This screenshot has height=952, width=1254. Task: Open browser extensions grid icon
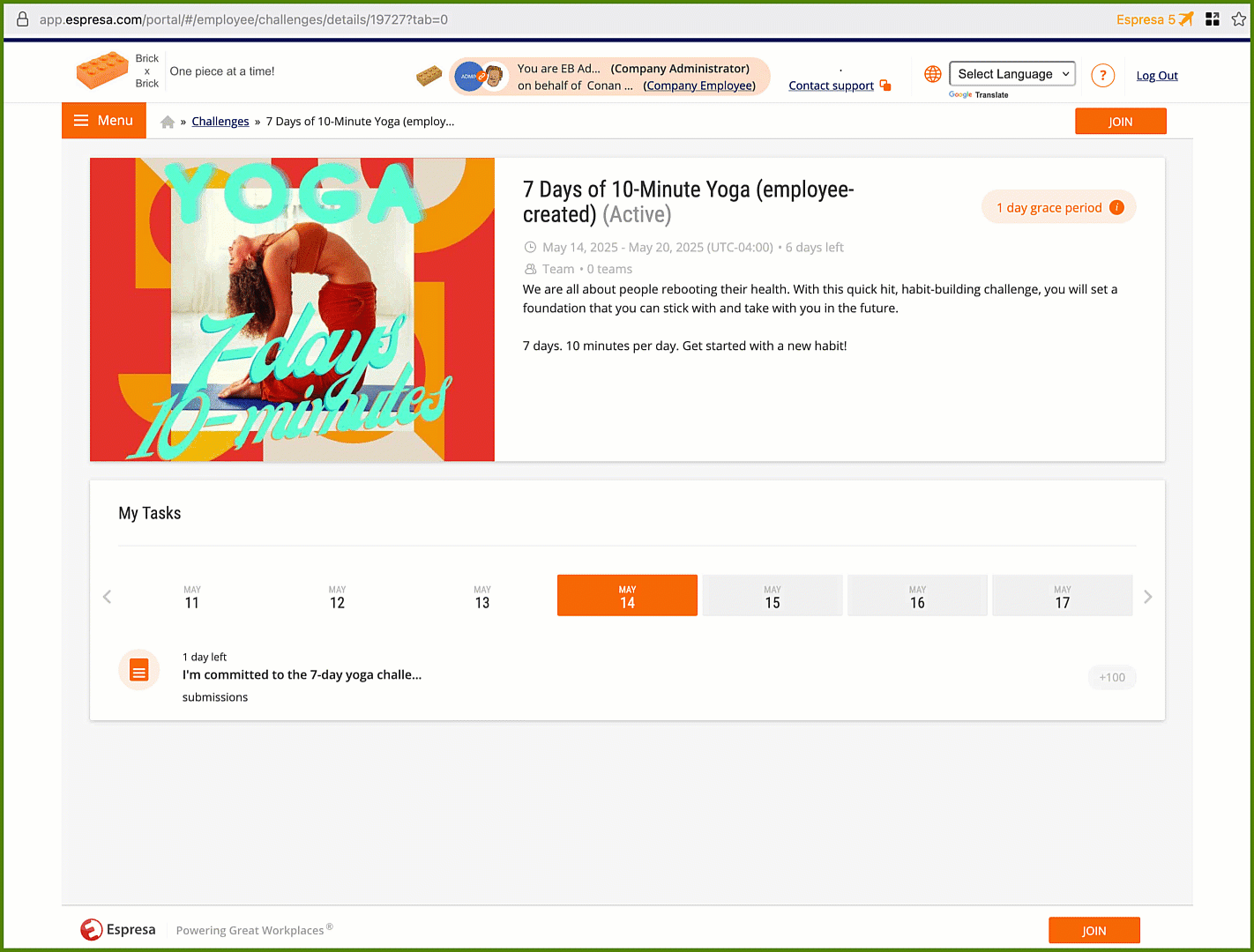coord(1213,19)
